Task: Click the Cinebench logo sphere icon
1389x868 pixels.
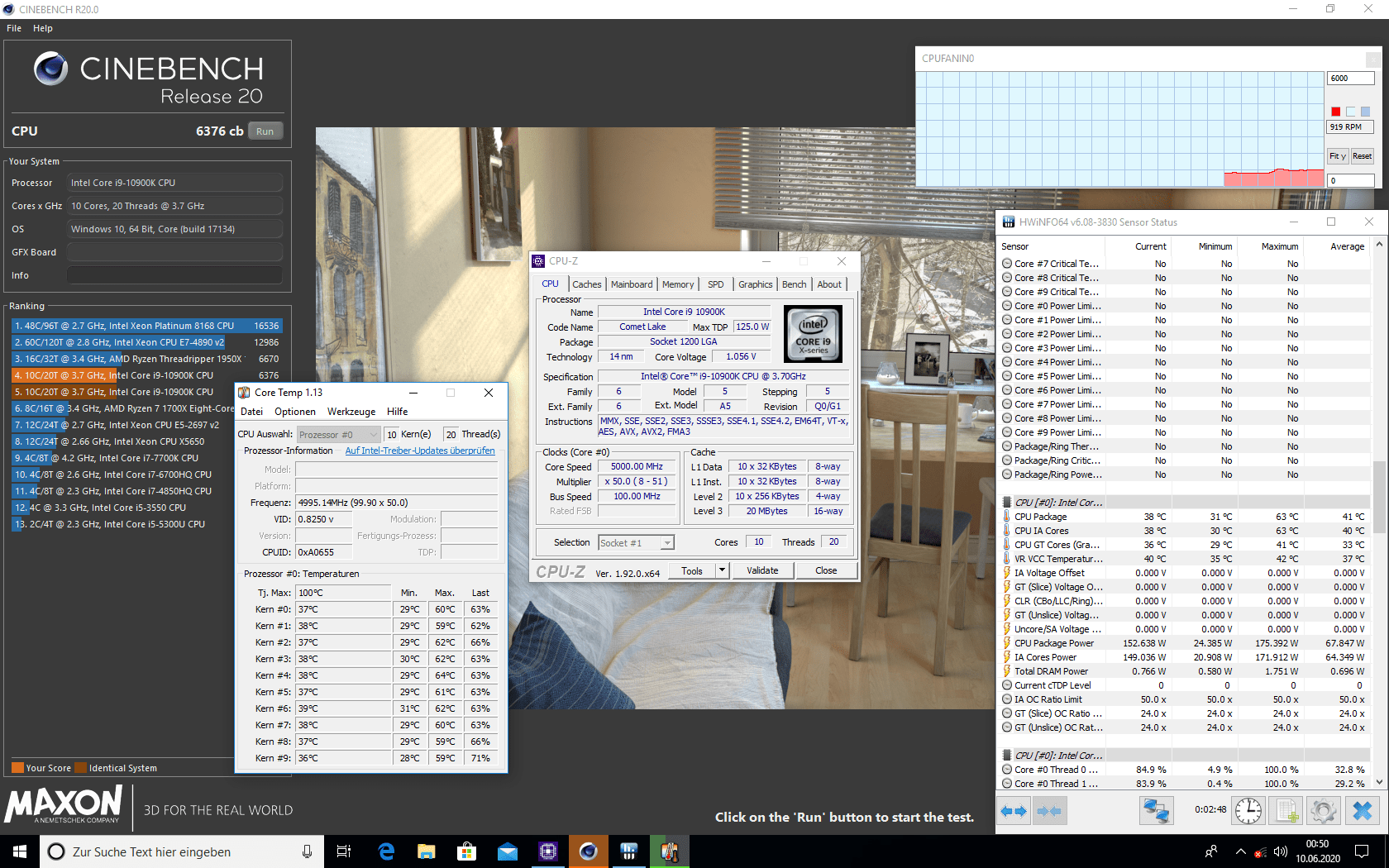Action: tap(51, 69)
